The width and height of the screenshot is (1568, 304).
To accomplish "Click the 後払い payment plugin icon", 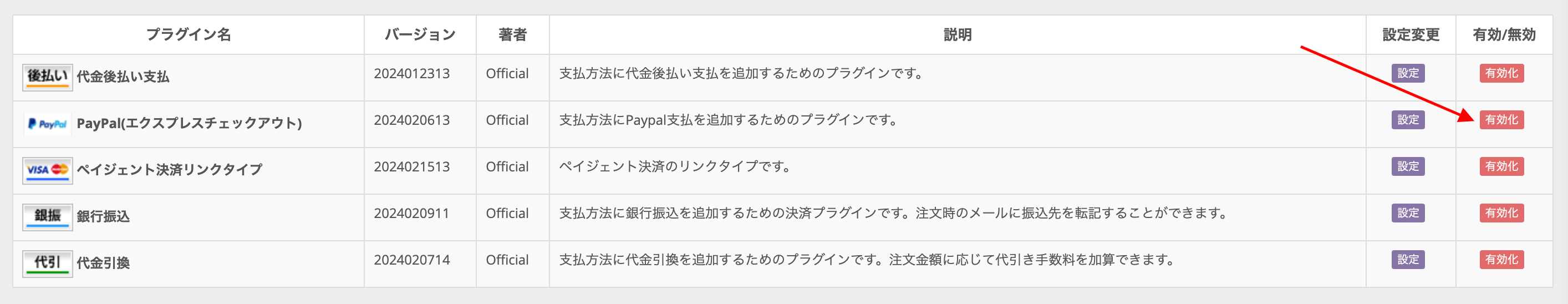I will tap(48, 77).
